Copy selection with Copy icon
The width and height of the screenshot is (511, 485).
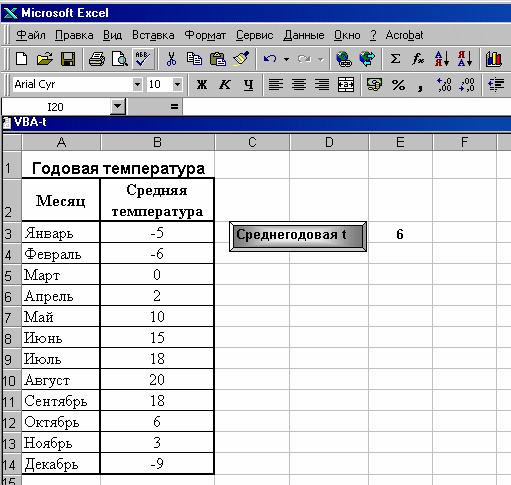coord(194,59)
